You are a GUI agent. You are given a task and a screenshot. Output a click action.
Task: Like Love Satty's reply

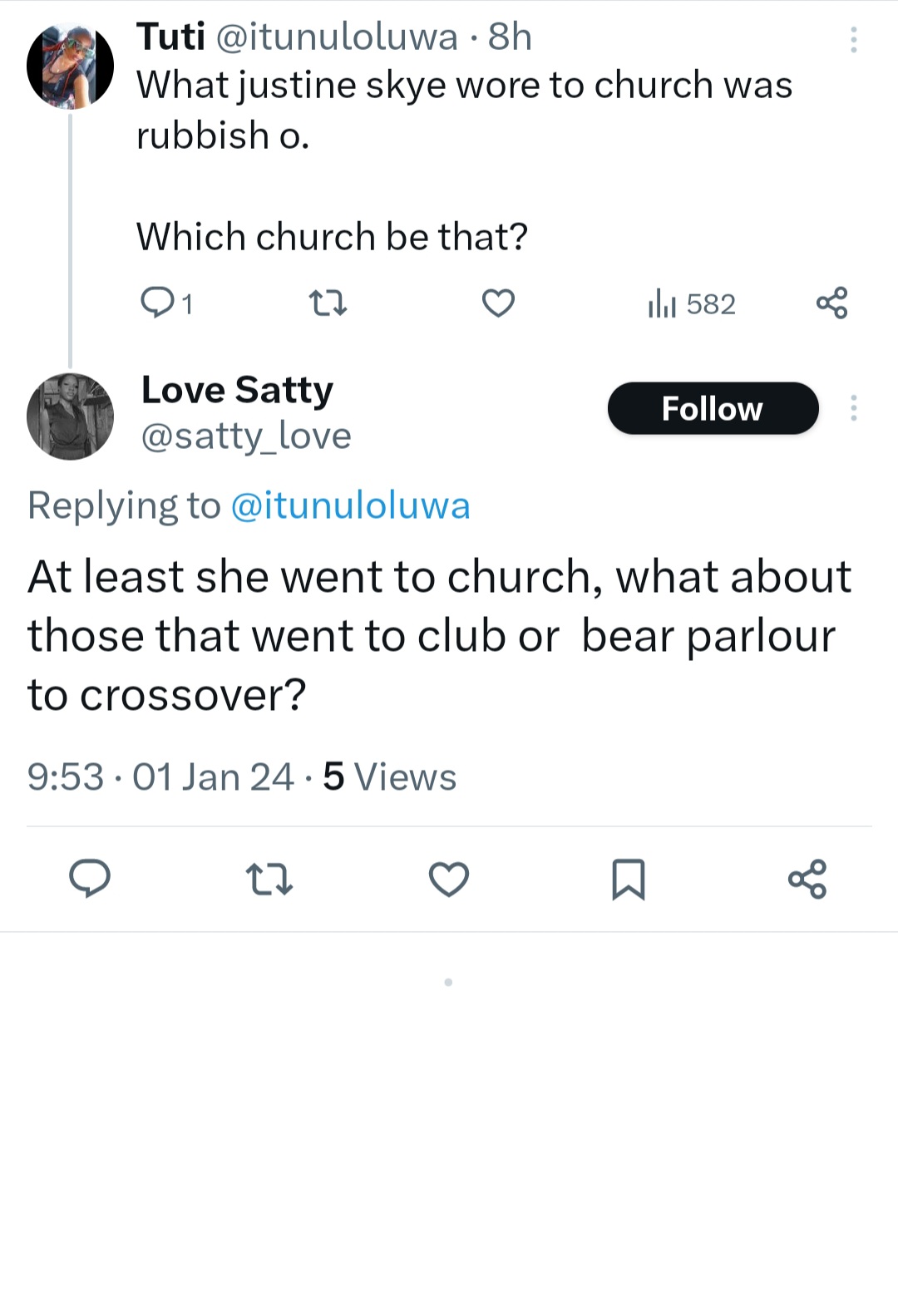click(449, 879)
